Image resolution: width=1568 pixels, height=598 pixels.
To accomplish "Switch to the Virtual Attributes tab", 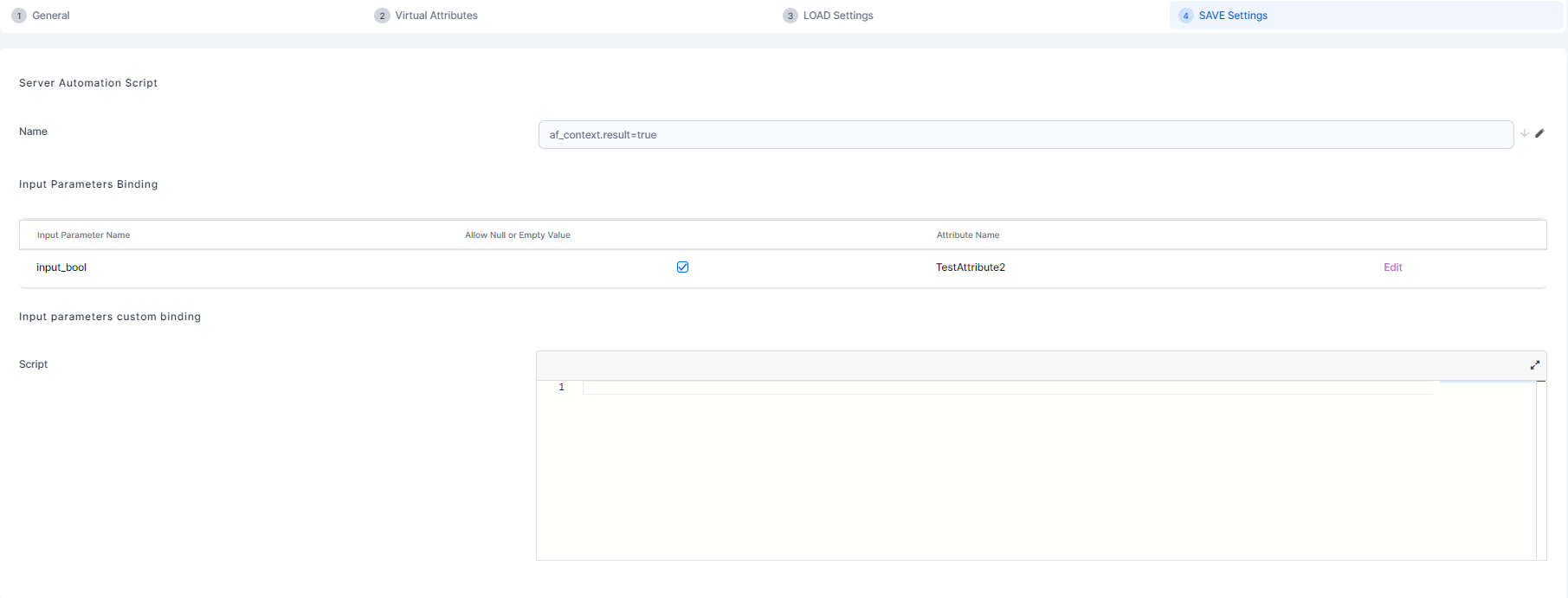I will pyautogui.click(x=436, y=16).
